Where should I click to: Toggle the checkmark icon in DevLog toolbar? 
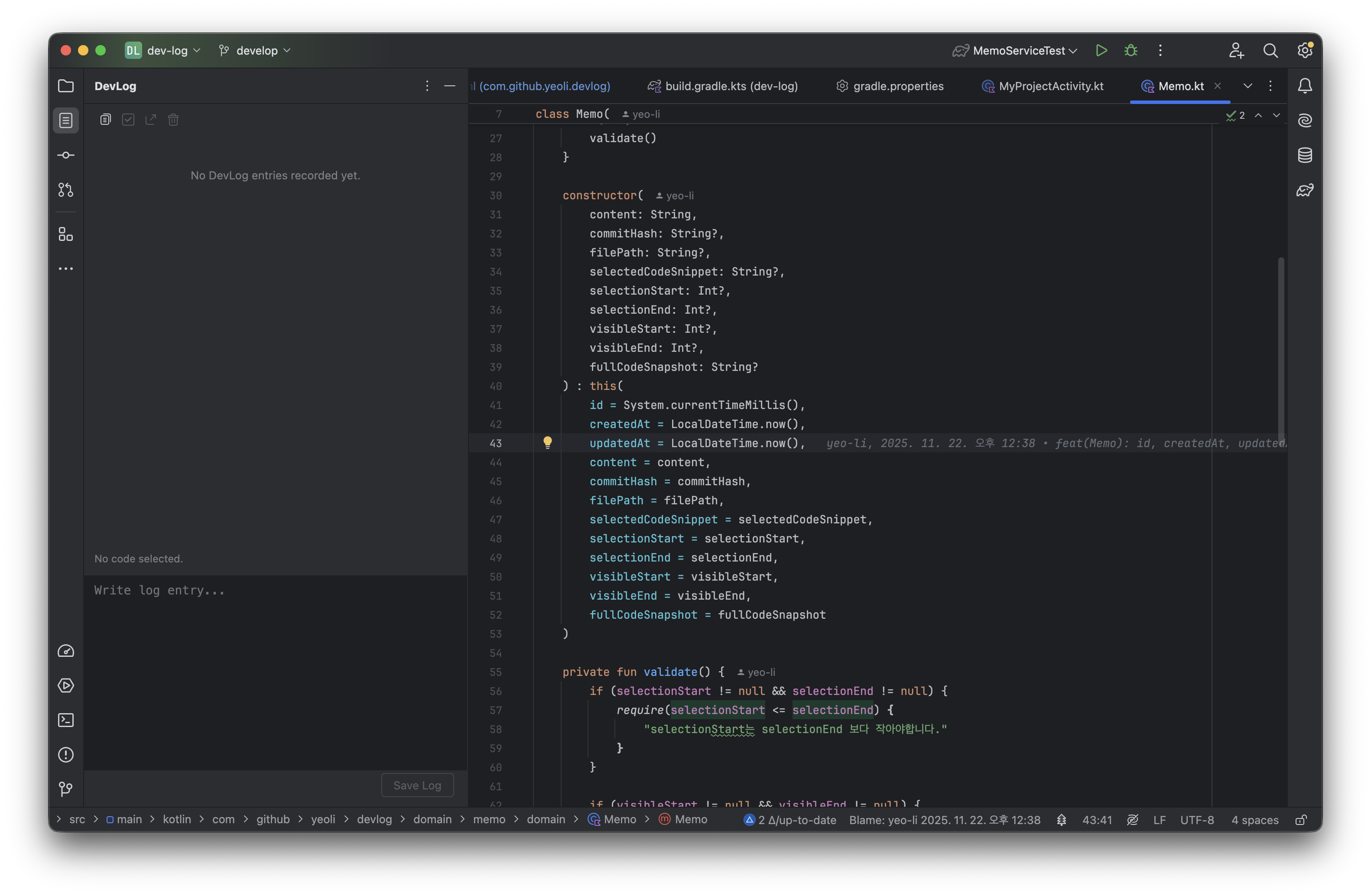click(128, 120)
